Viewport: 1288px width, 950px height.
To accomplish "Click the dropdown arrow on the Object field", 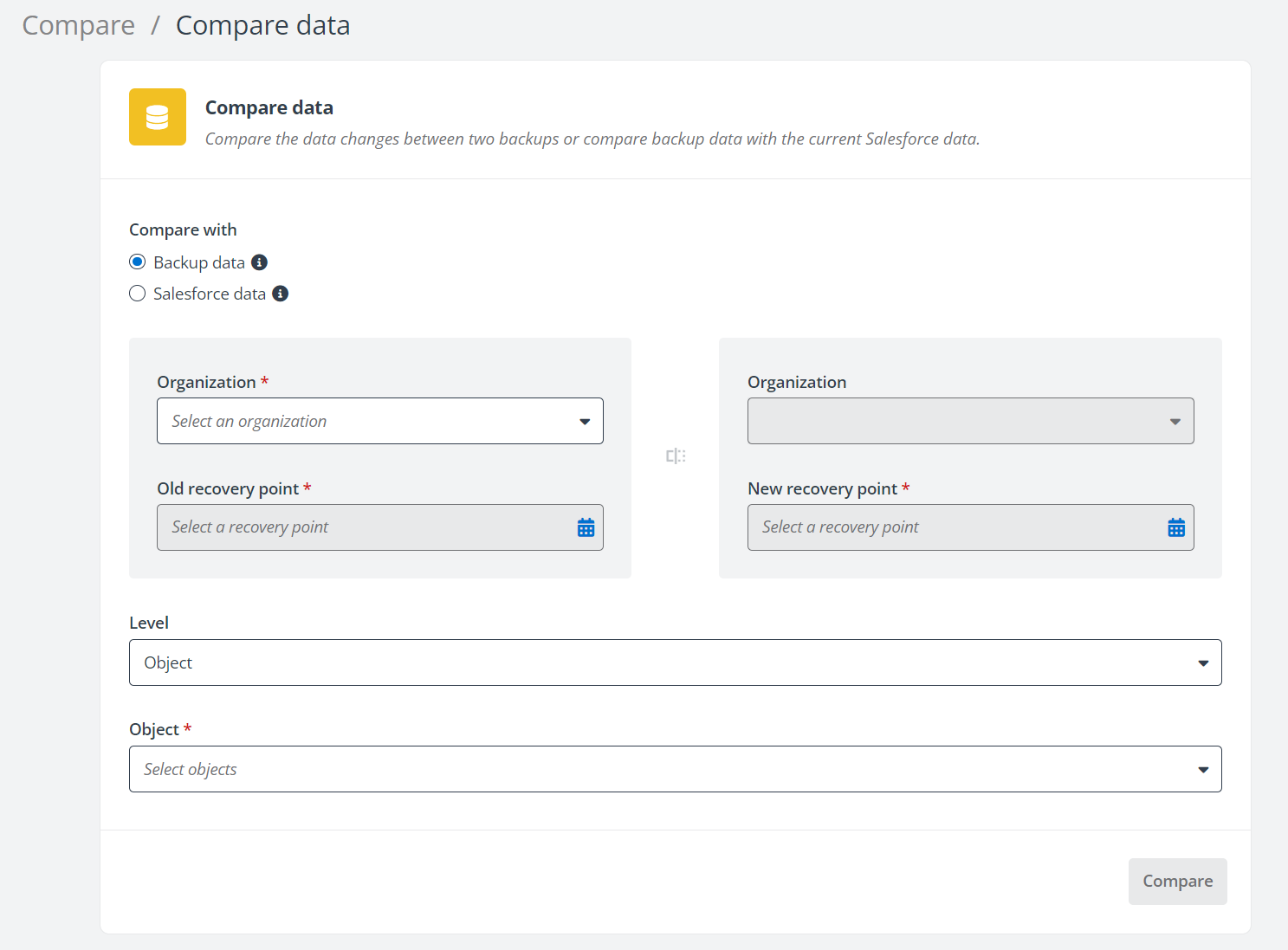I will pyautogui.click(x=1203, y=769).
